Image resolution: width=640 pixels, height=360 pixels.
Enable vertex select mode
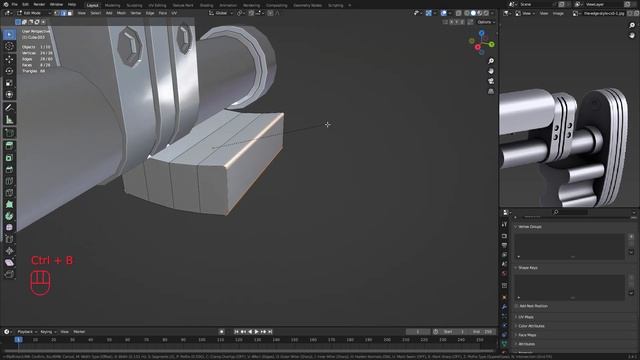point(57,13)
